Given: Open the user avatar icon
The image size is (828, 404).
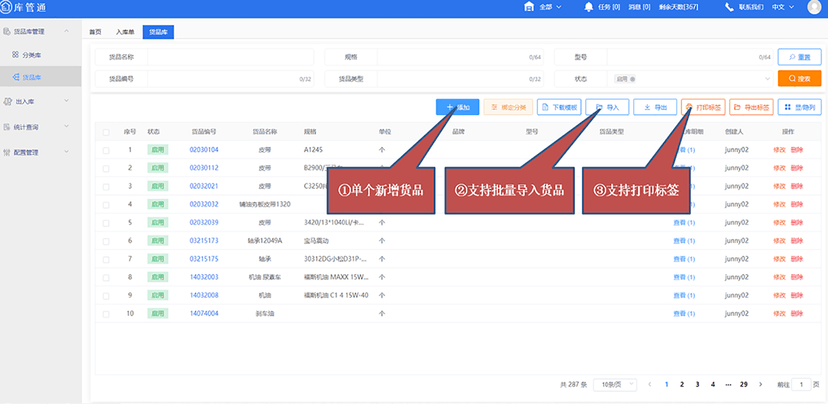Looking at the screenshot, I should pyautogui.click(x=815, y=7).
